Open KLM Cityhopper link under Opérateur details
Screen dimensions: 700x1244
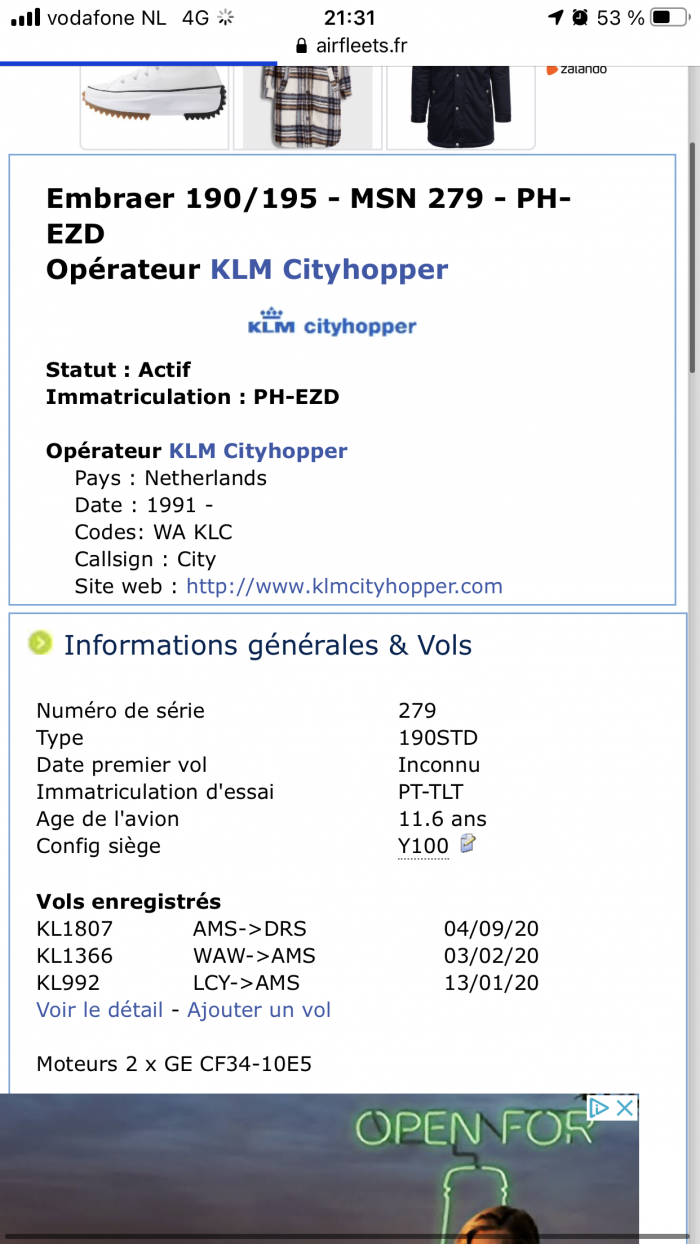[258, 451]
